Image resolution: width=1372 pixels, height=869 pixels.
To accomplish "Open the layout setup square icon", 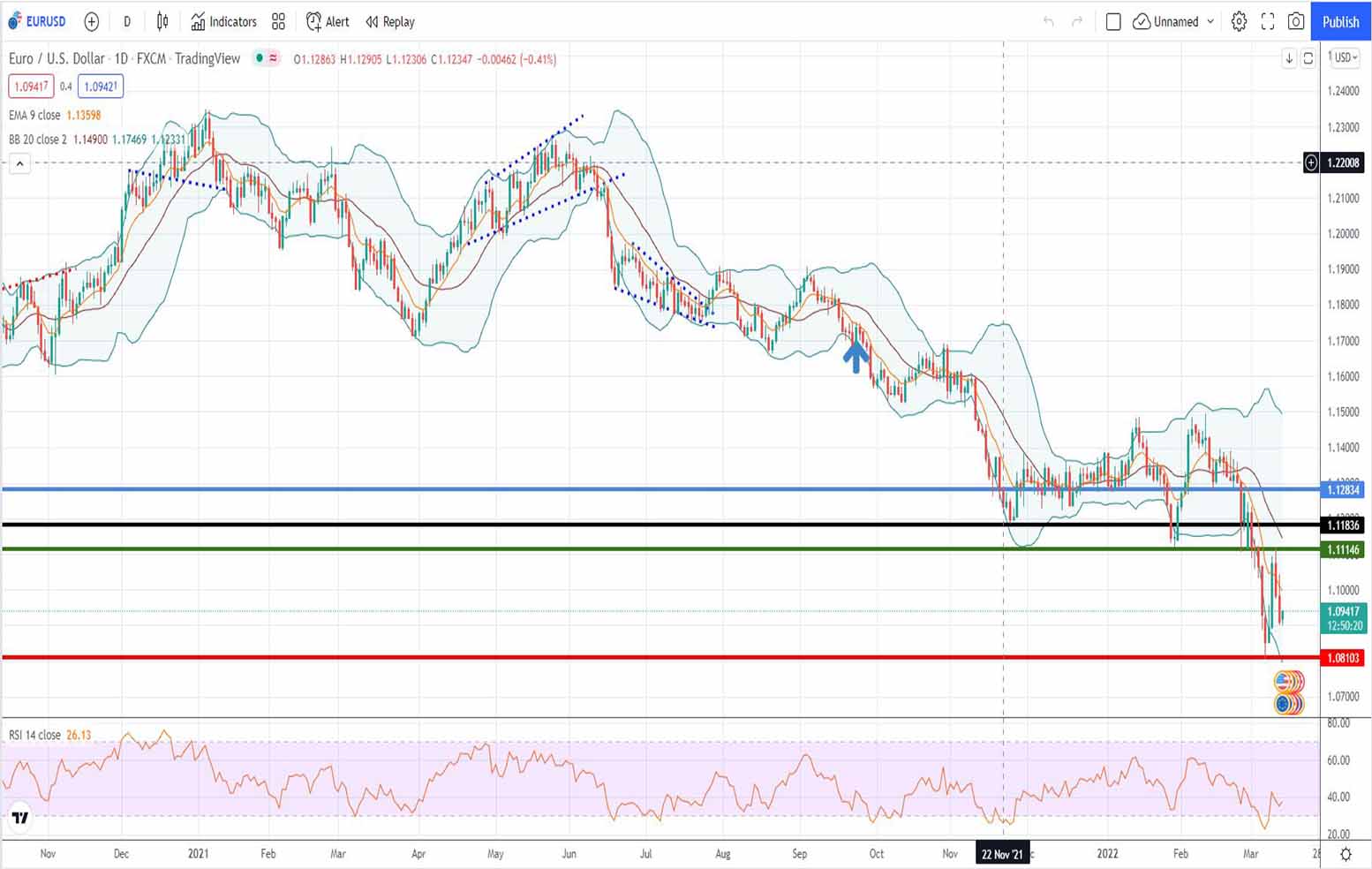I will pos(1113,22).
